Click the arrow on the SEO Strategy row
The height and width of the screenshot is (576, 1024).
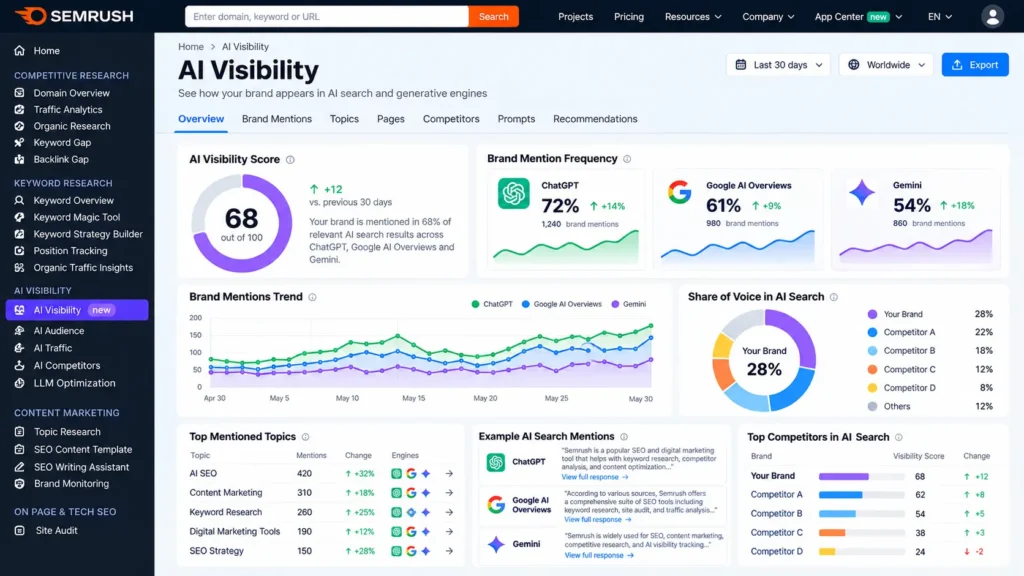449,551
